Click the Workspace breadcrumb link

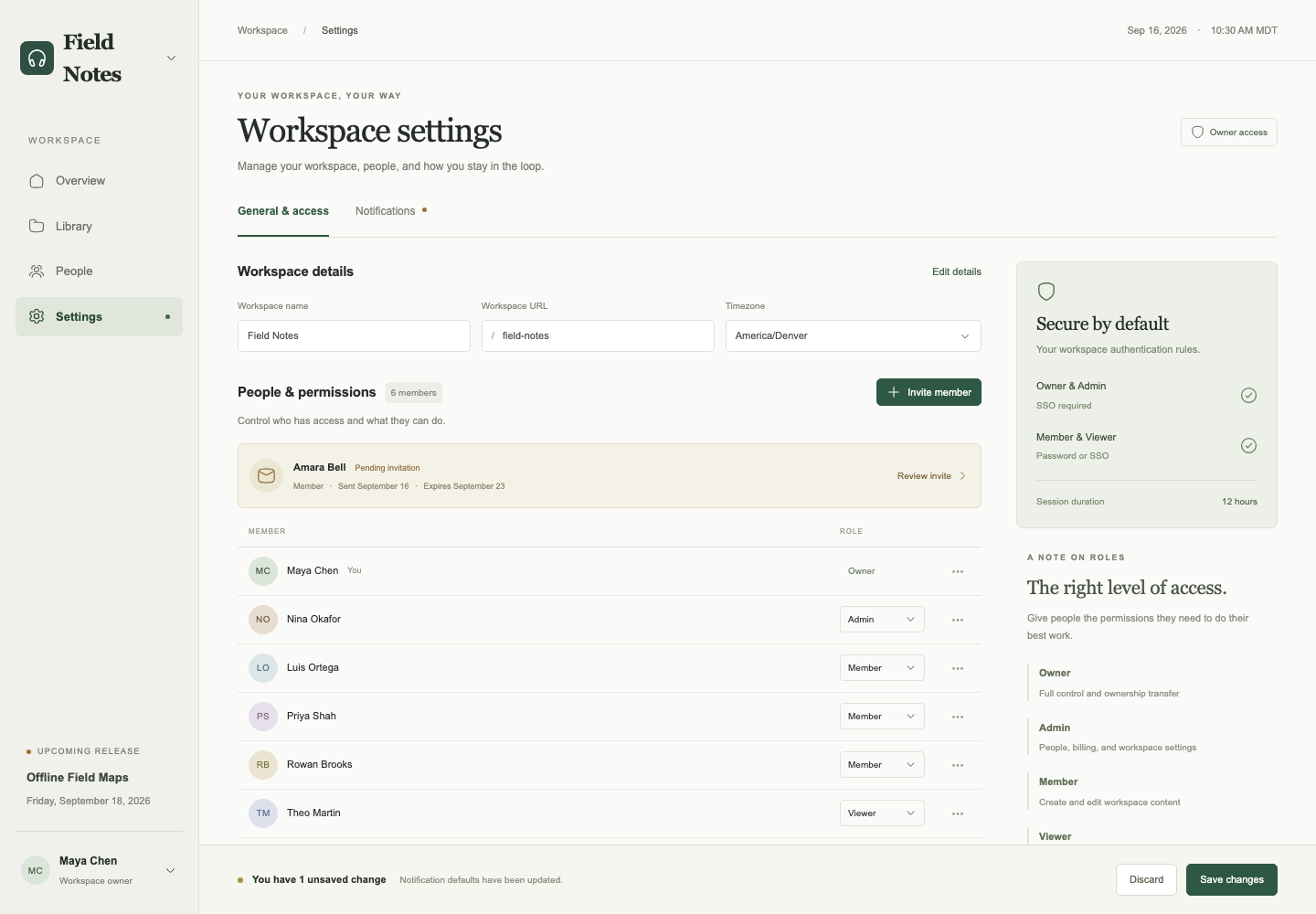coord(262,30)
